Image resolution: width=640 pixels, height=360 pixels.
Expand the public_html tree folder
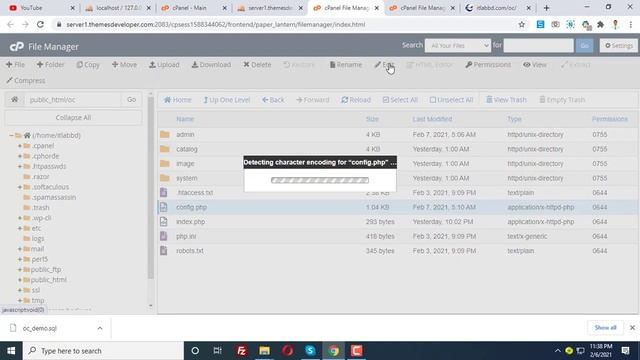coord(20,280)
